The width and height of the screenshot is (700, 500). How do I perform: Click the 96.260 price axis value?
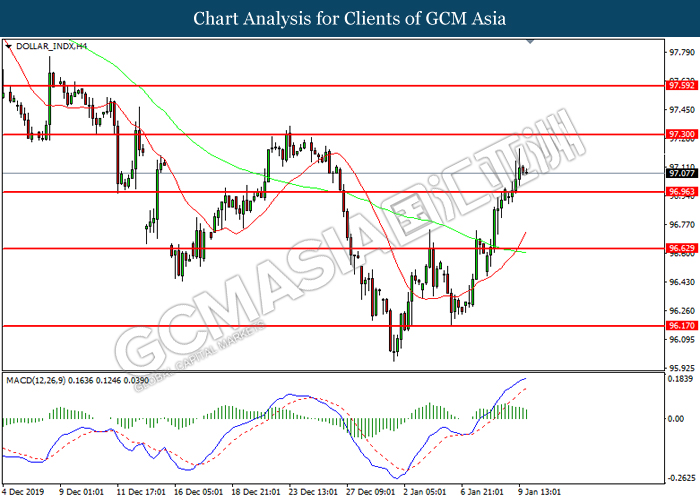(x=682, y=311)
